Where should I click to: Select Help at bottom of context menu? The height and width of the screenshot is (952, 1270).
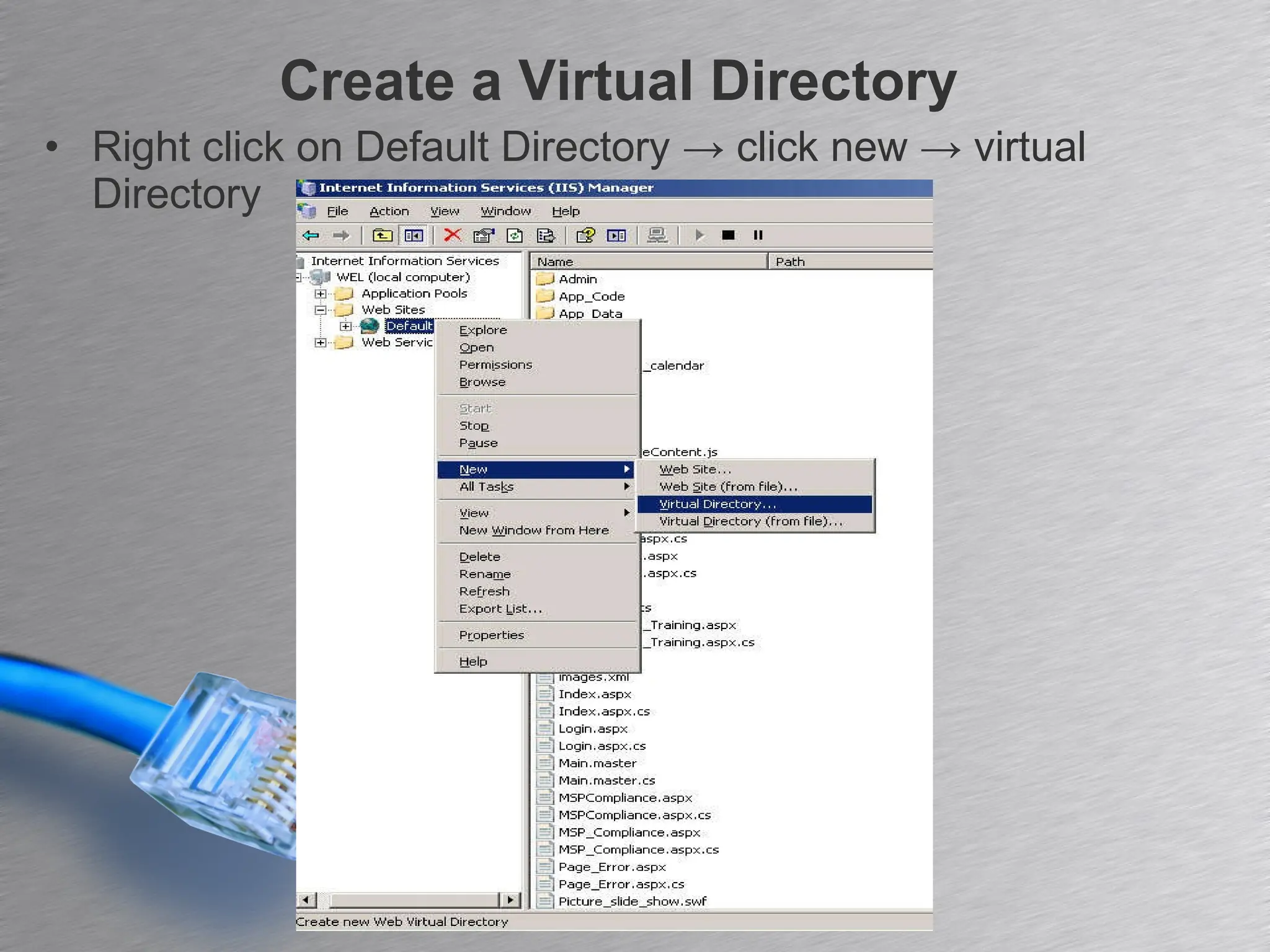coord(537,661)
